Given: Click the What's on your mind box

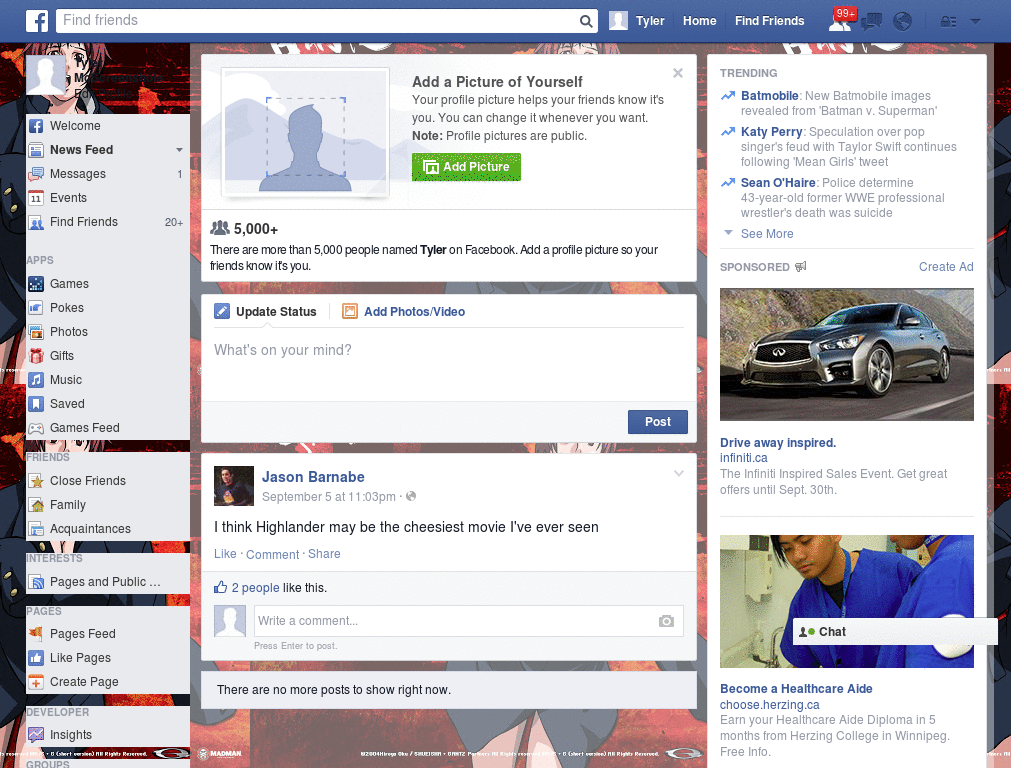Looking at the screenshot, I should tap(449, 362).
